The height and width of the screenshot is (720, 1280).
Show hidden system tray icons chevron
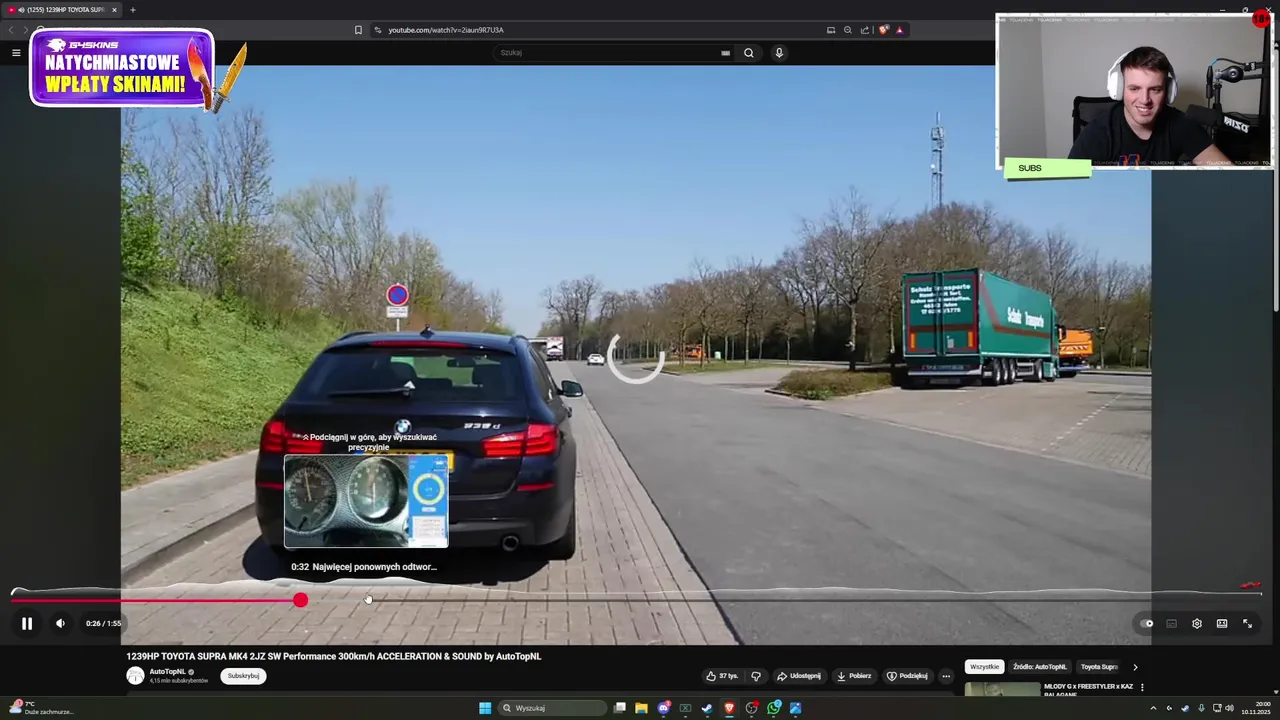tap(1153, 708)
